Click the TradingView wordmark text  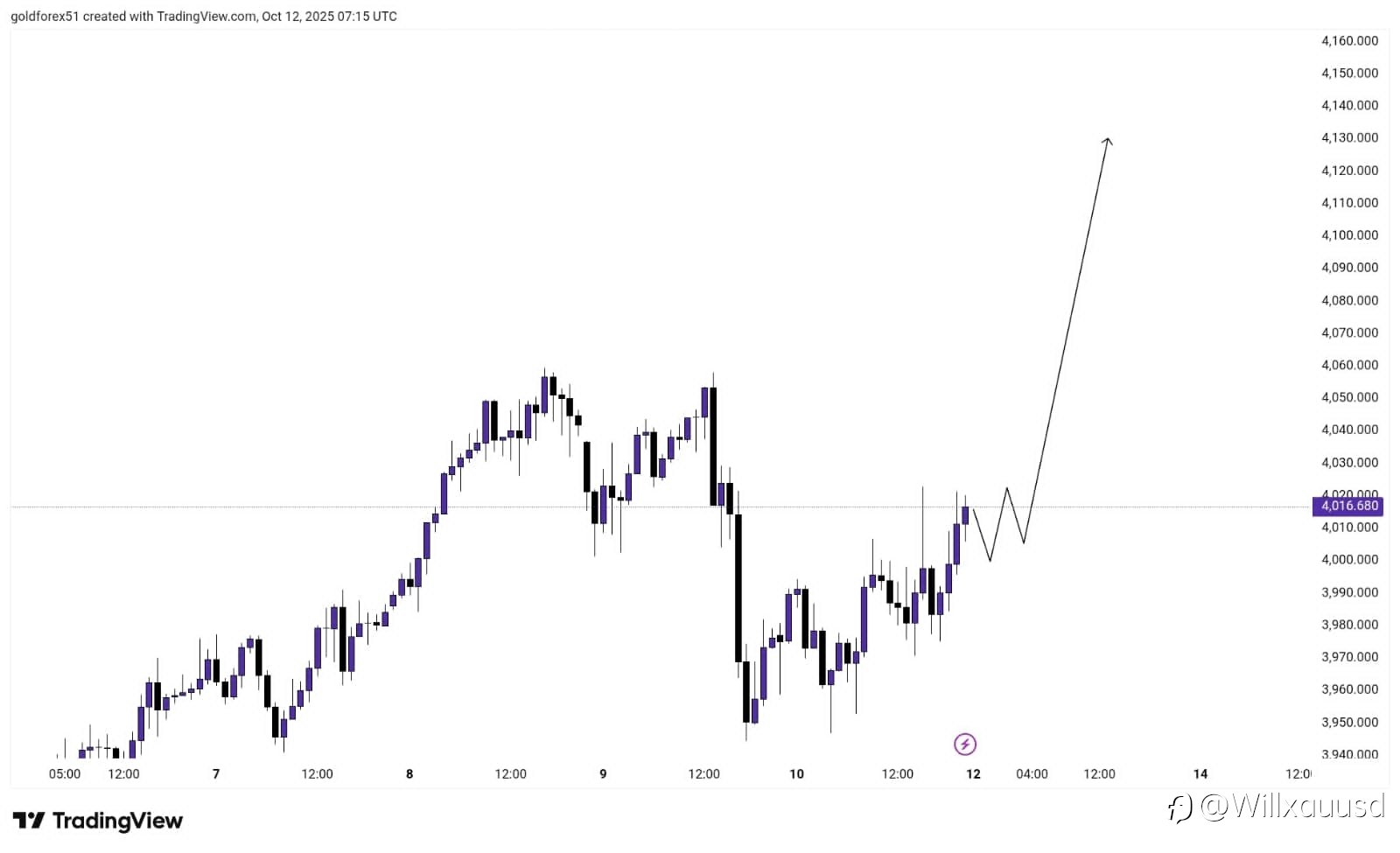click(117, 821)
